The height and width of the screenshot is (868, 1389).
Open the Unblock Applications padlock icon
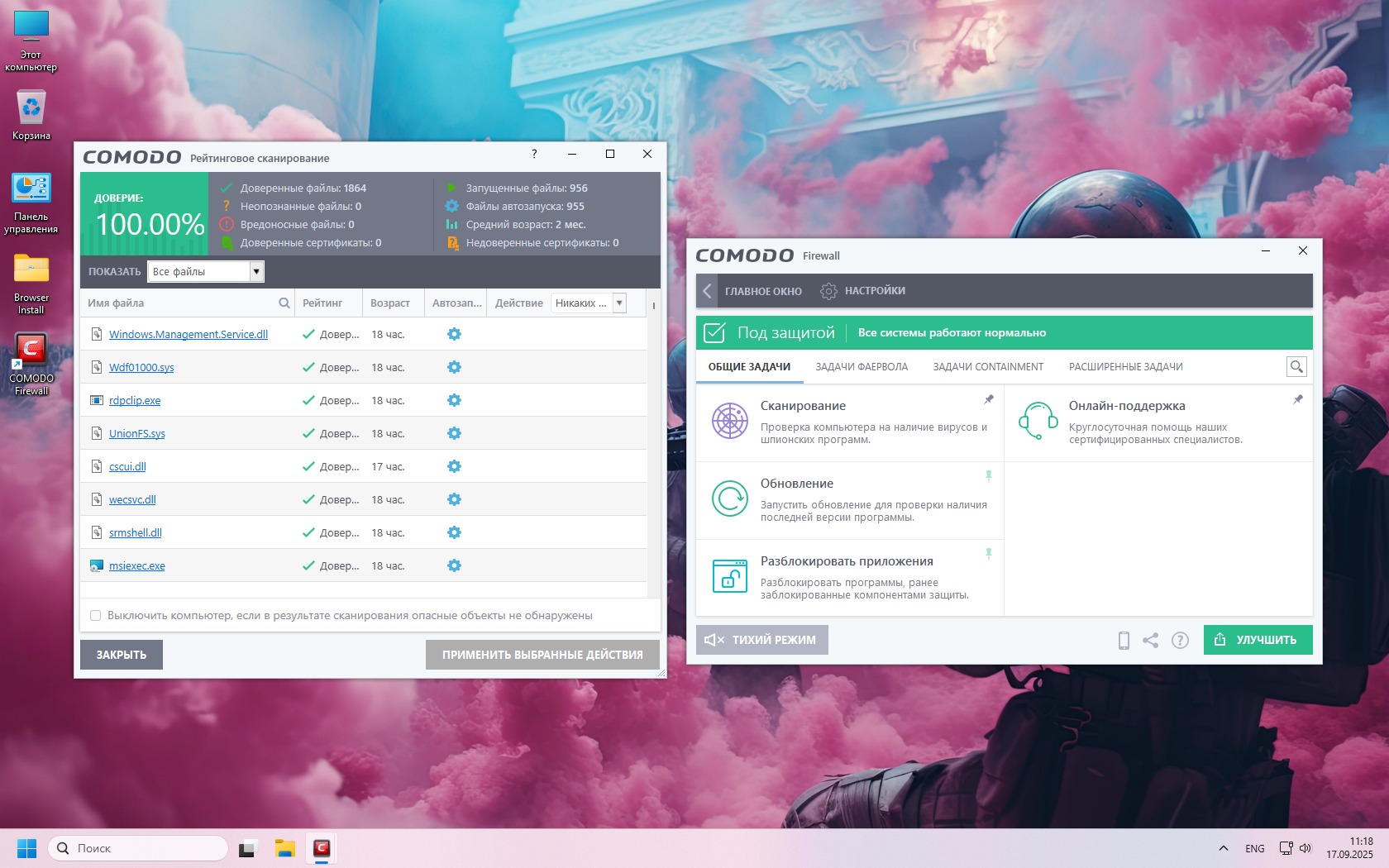coord(730,576)
